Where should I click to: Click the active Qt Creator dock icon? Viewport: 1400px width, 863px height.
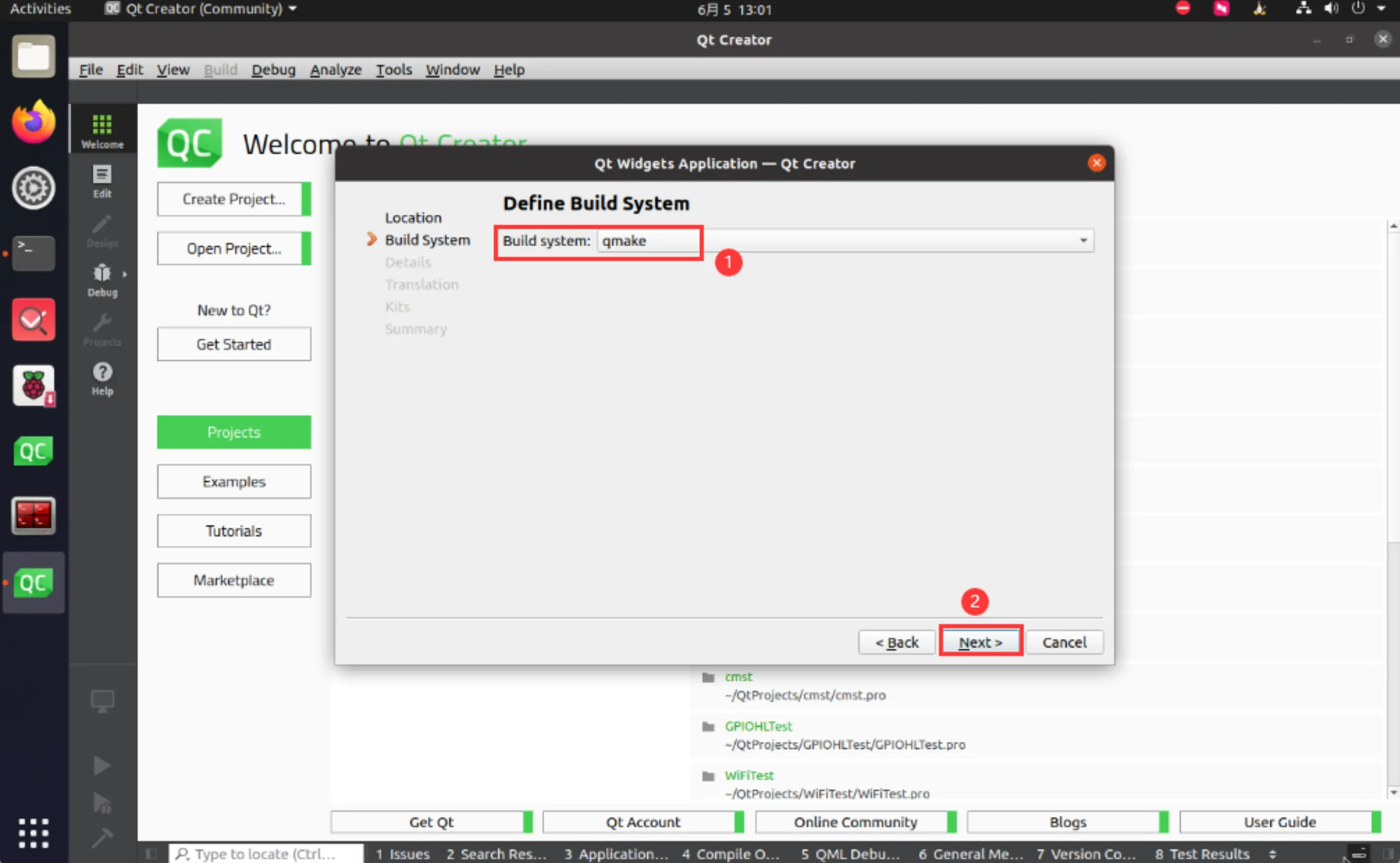coord(33,583)
